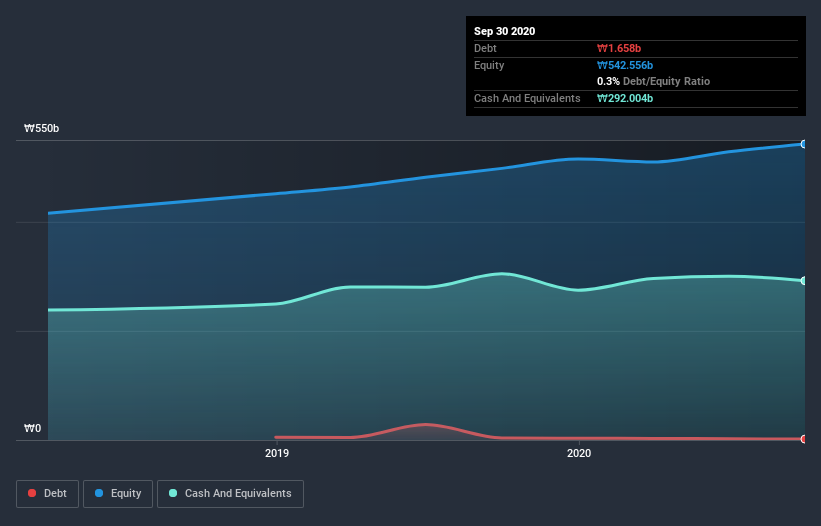Click the 2019 x-axis label
The width and height of the screenshot is (821, 526).
point(277,453)
